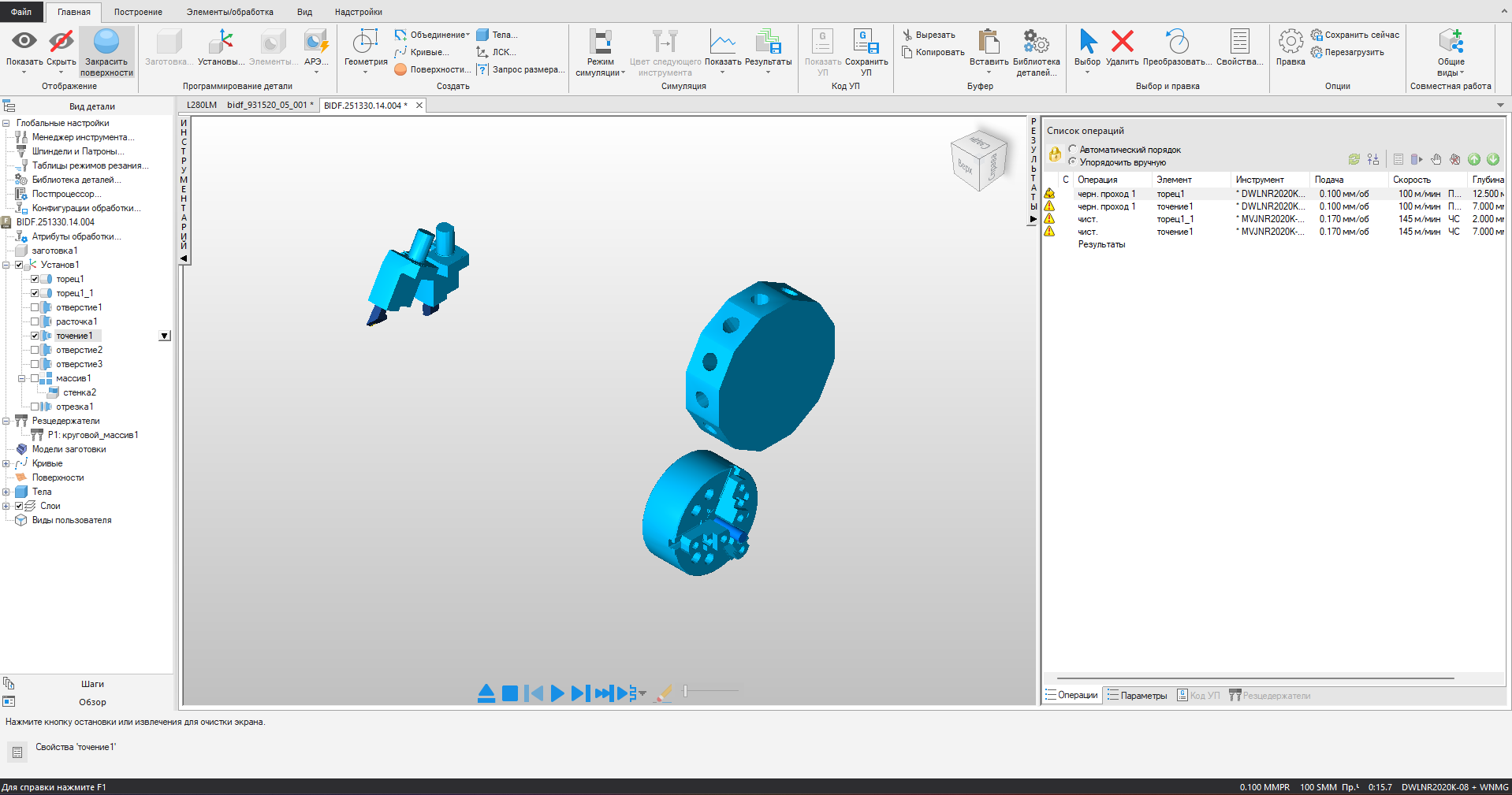The image size is (1512, 795).
Task: Enable the отверстие1 checkbox in the tree
Action: click(x=35, y=307)
